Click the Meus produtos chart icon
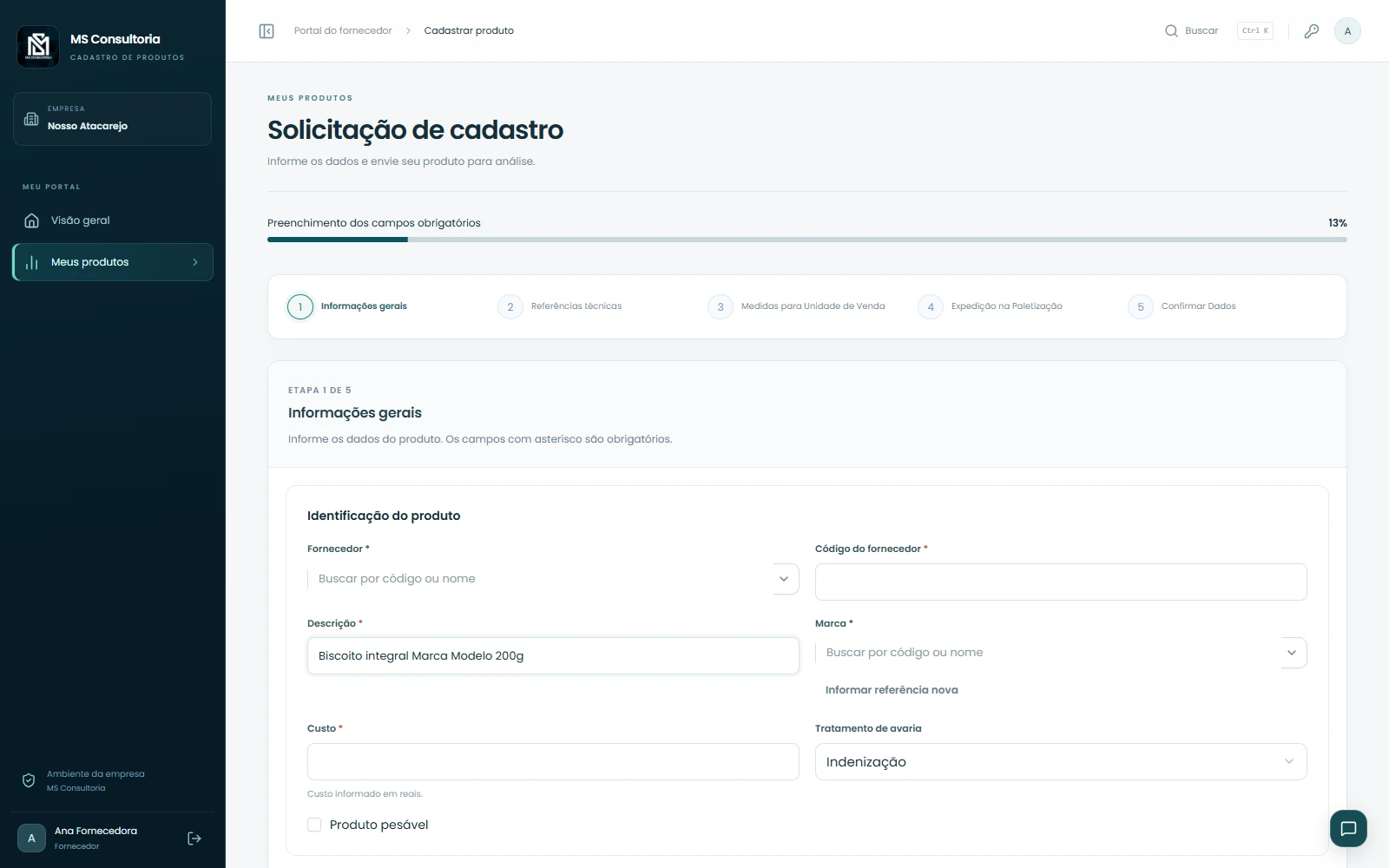The image size is (1389, 868). 32,262
